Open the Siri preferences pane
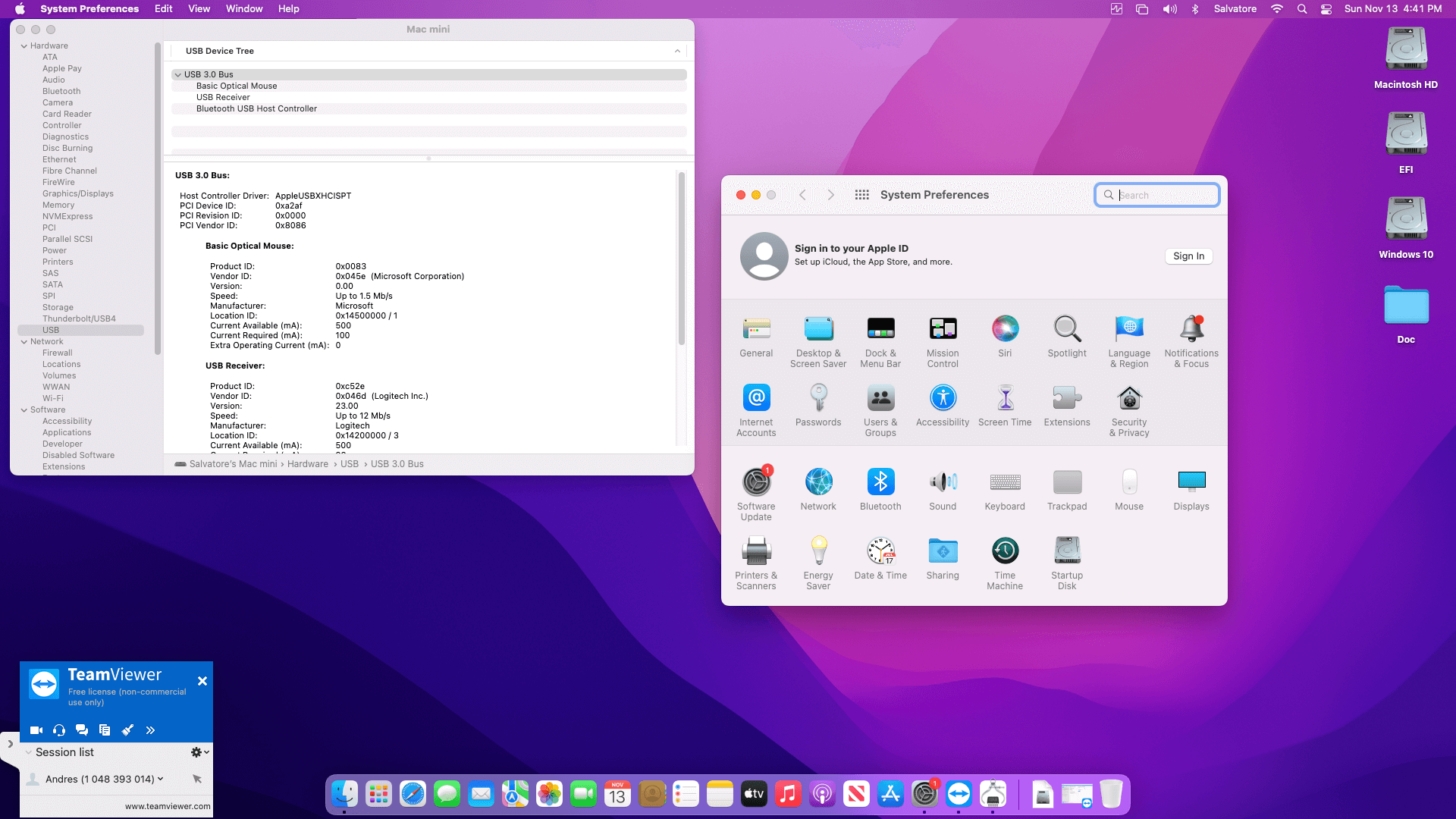The width and height of the screenshot is (1456, 819). click(1005, 337)
